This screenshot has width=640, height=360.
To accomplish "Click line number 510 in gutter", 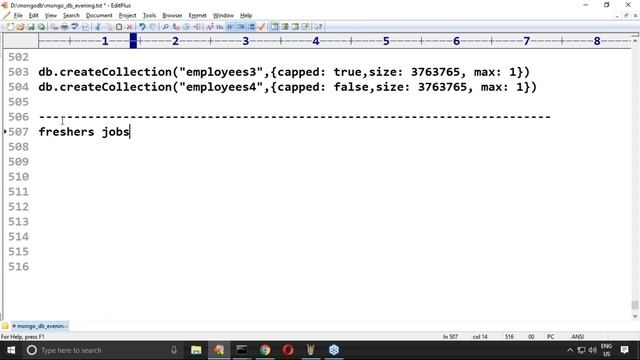I will (x=18, y=177).
